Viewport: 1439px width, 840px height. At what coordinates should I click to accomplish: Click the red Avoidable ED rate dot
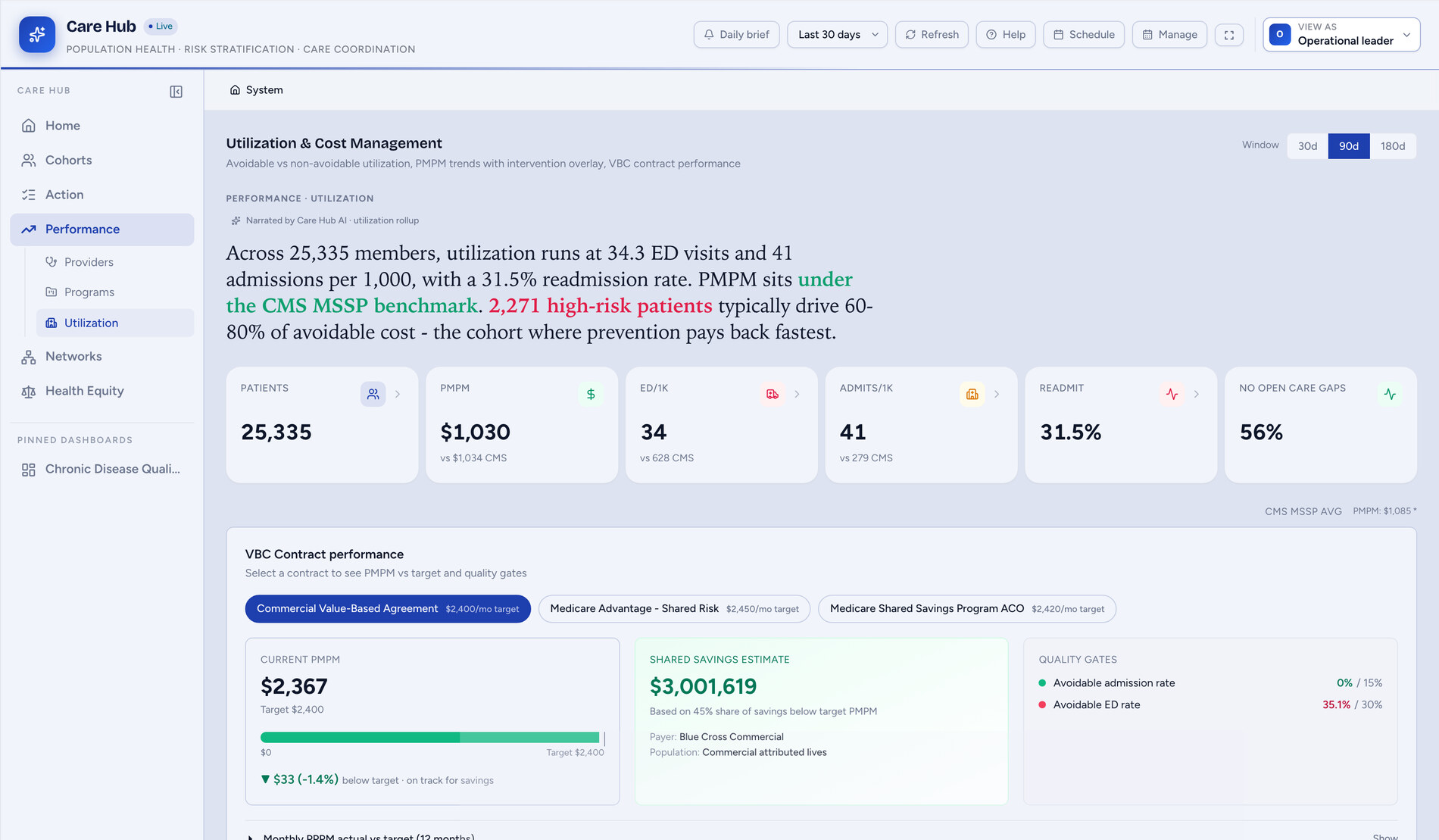point(1042,705)
